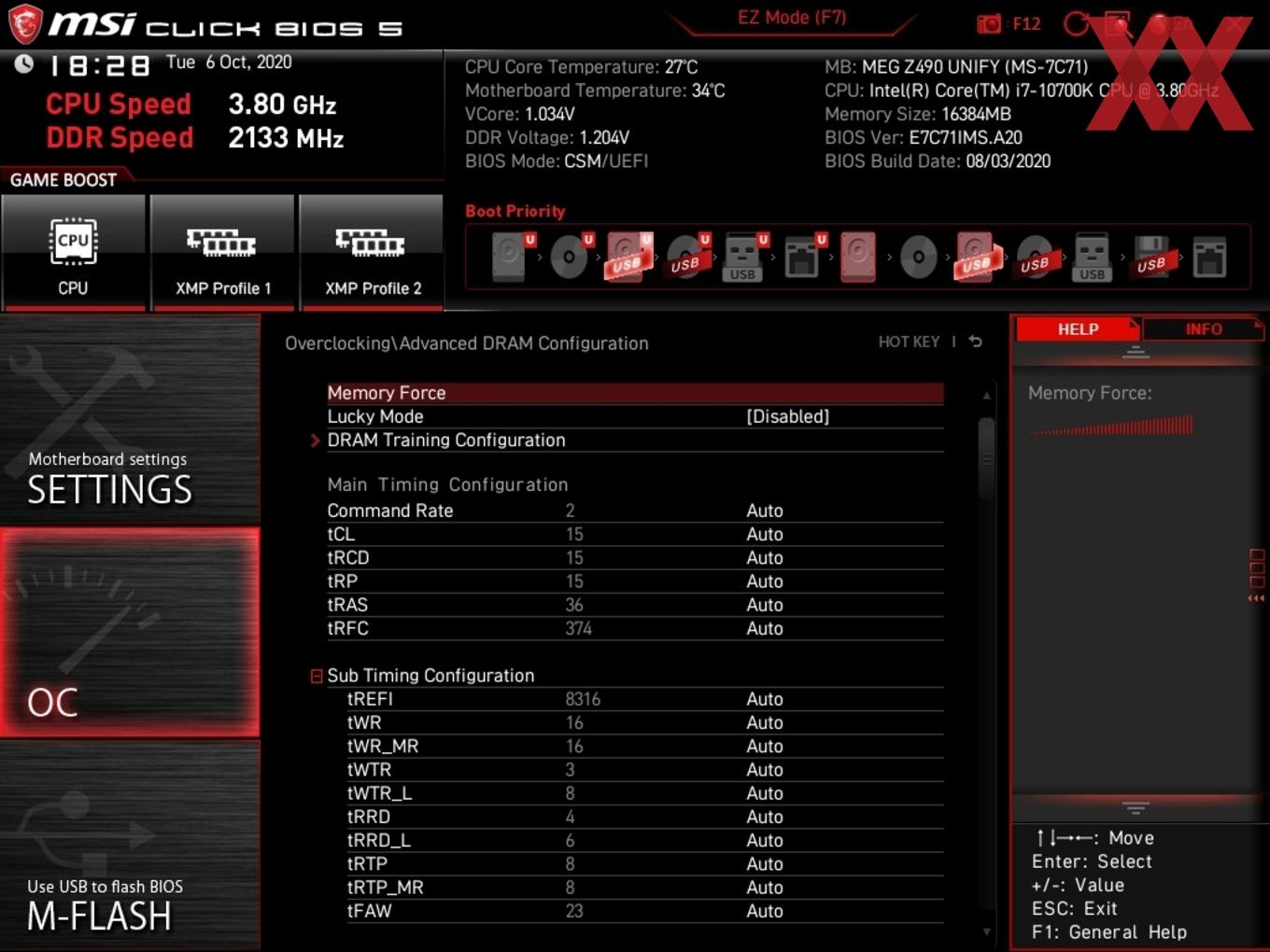The image size is (1270, 952).
Task: Switch to EZ Mode (F7)
Action: 792,18
